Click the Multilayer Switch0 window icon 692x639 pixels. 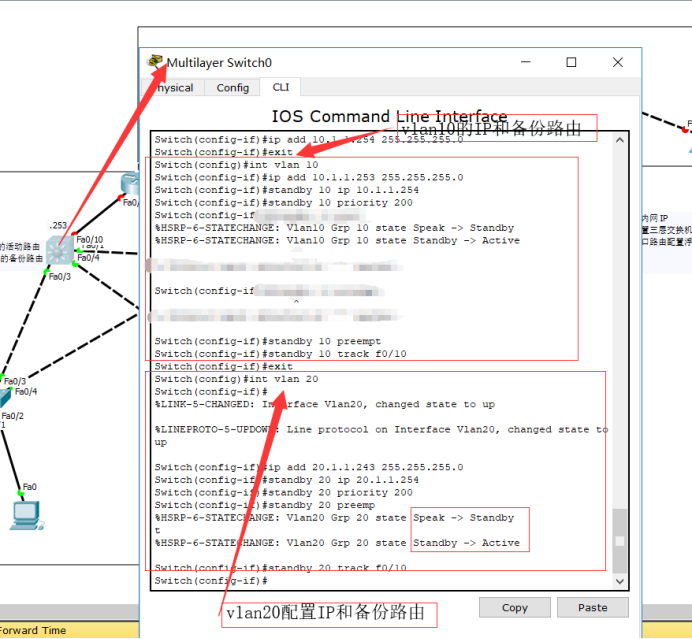155,61
